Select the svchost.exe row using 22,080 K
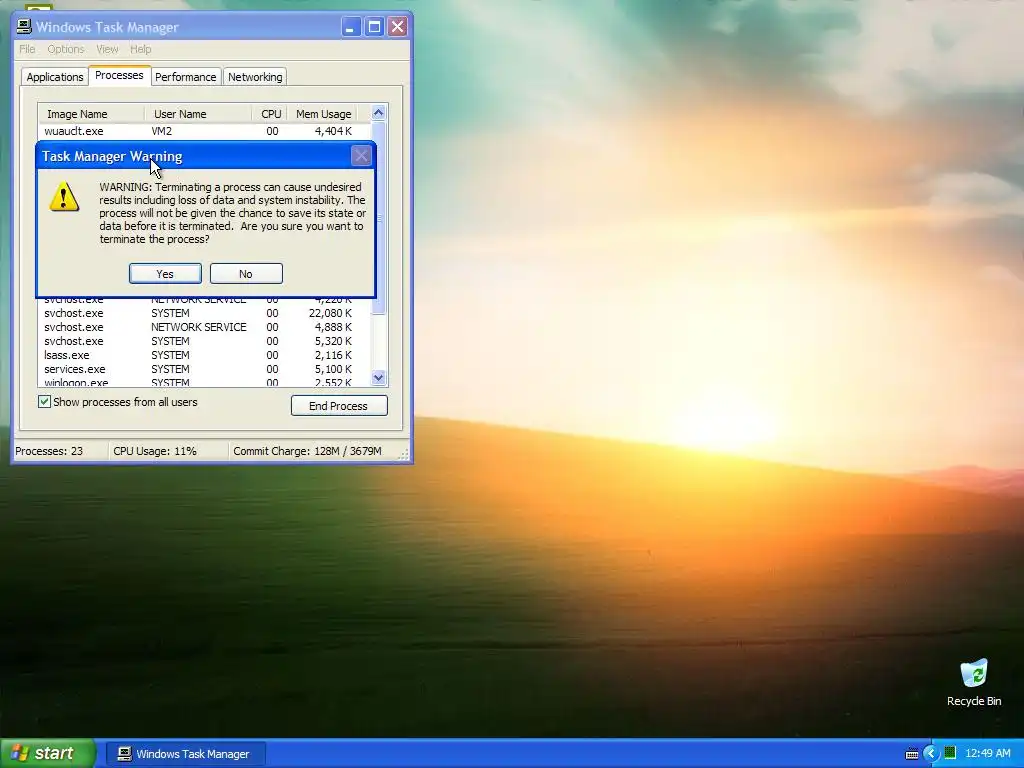 (x=204, y=313)
